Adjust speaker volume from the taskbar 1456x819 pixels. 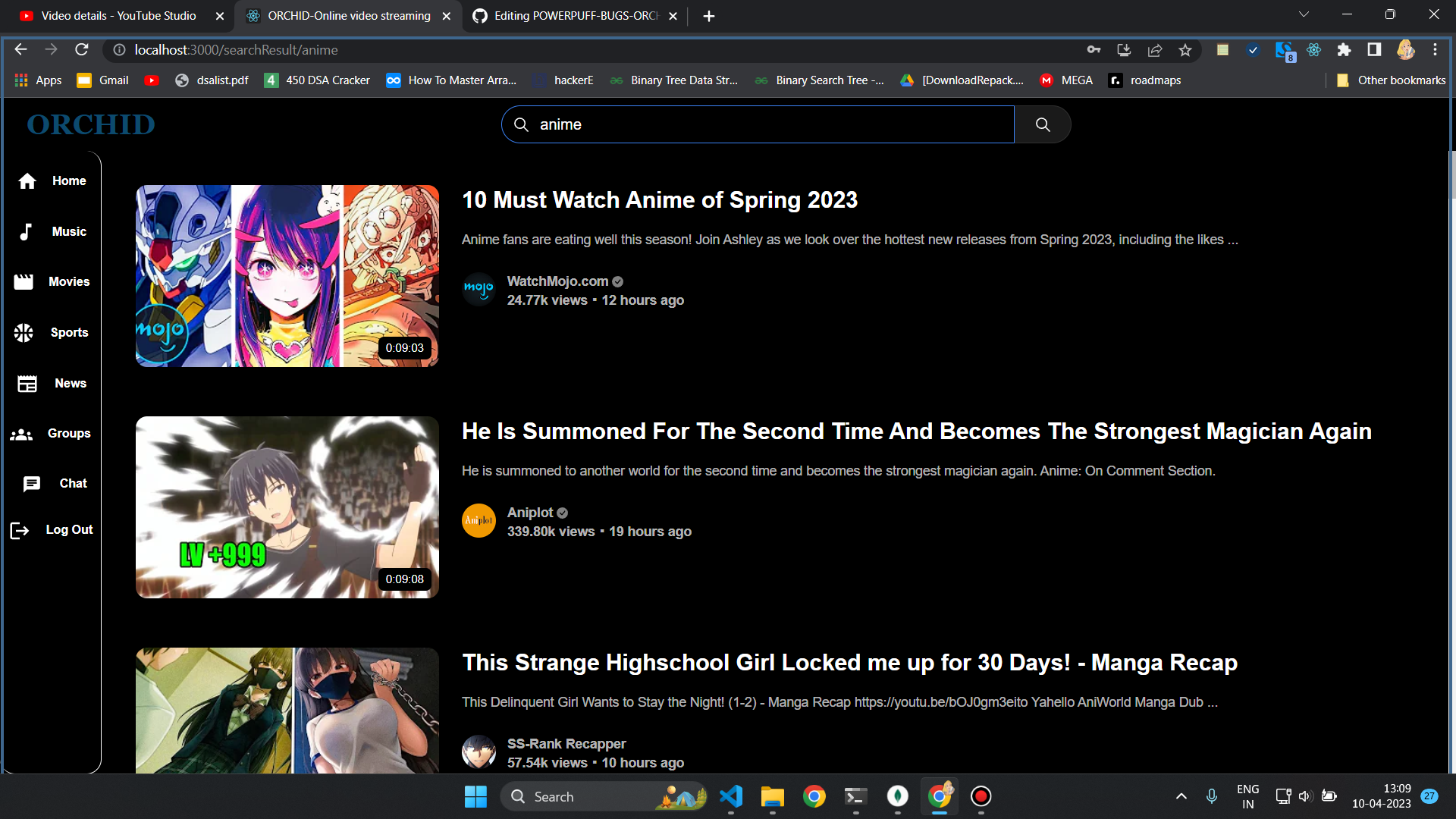[x=1305, y=795]
